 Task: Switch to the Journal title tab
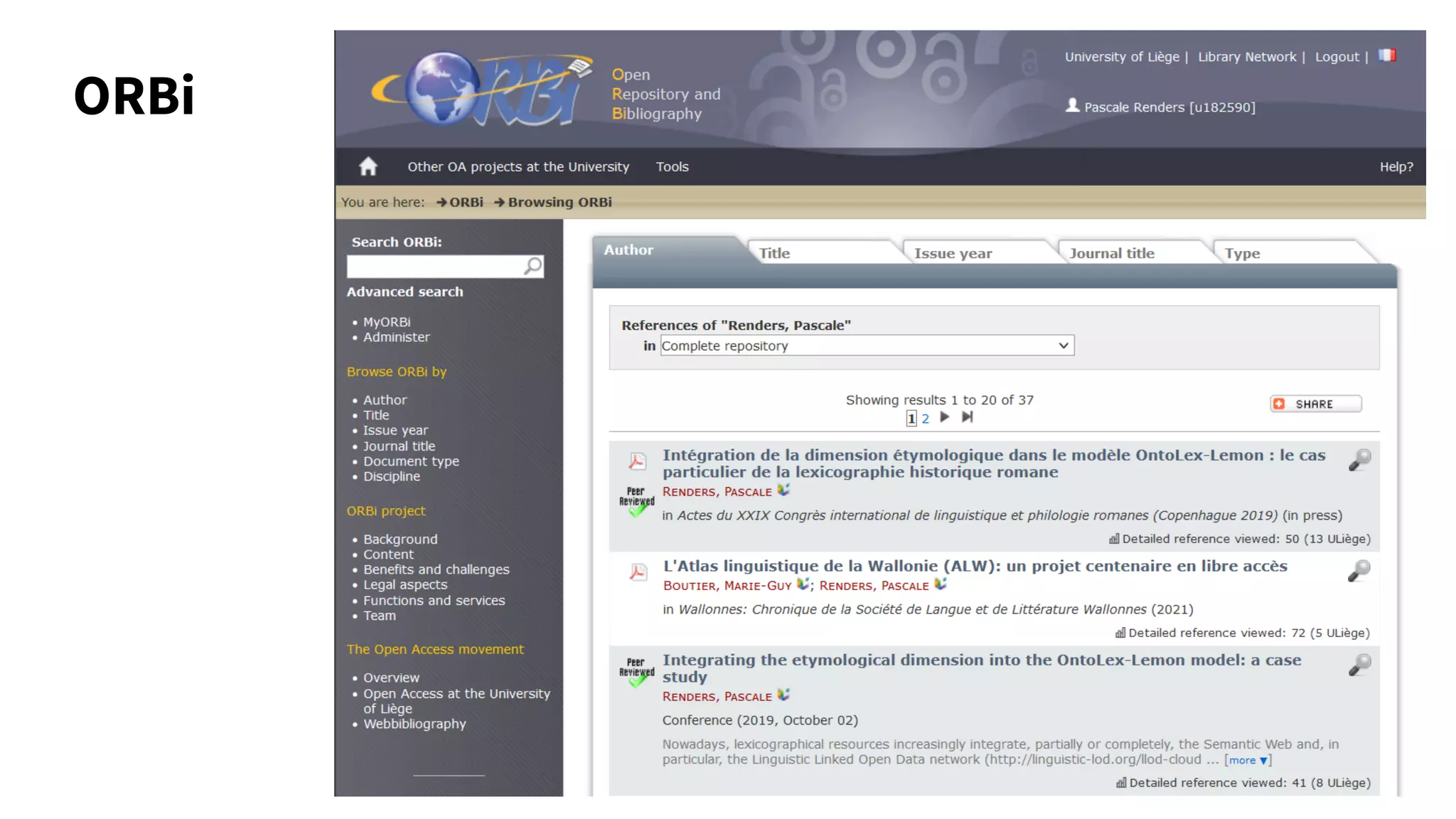pyautogui.click(x=1111, y=253)
